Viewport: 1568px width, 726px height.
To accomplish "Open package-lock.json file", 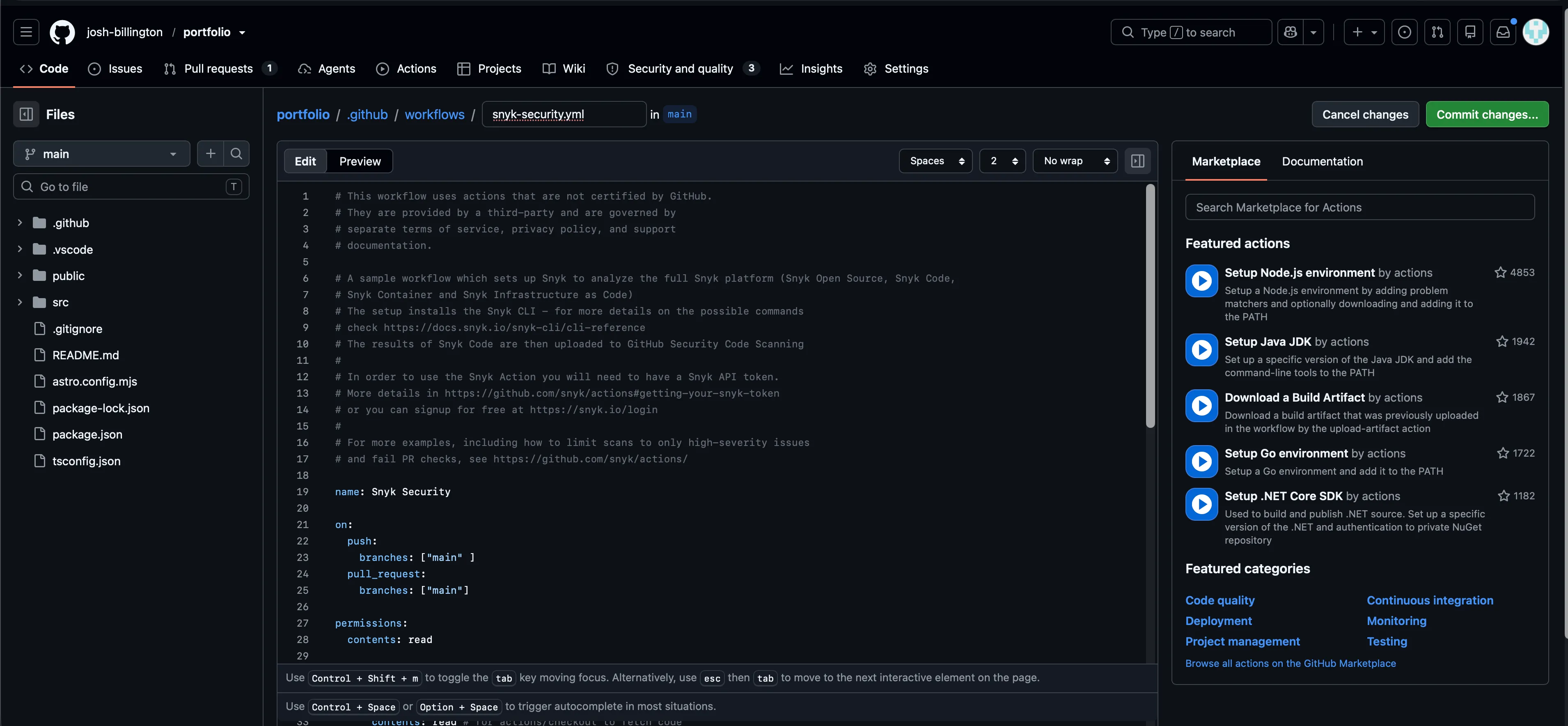I will click(x=101, y=408).
